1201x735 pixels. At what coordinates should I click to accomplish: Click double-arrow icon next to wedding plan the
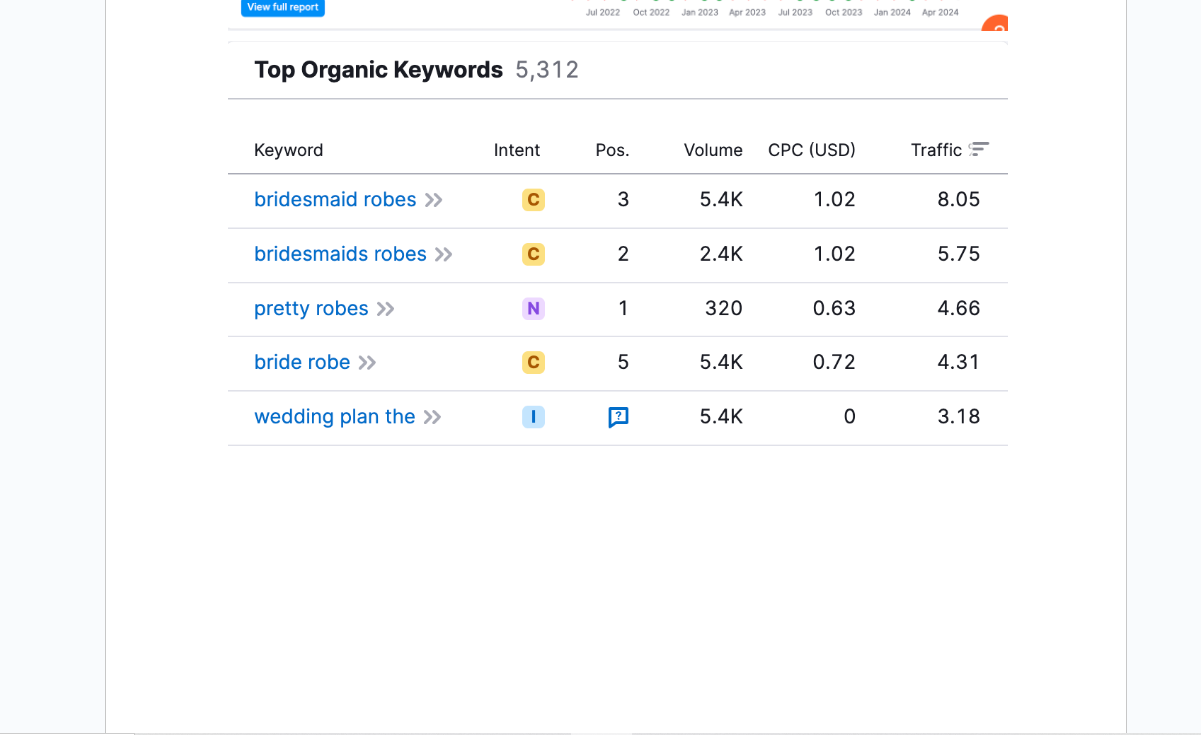click(x=432, y=417)
